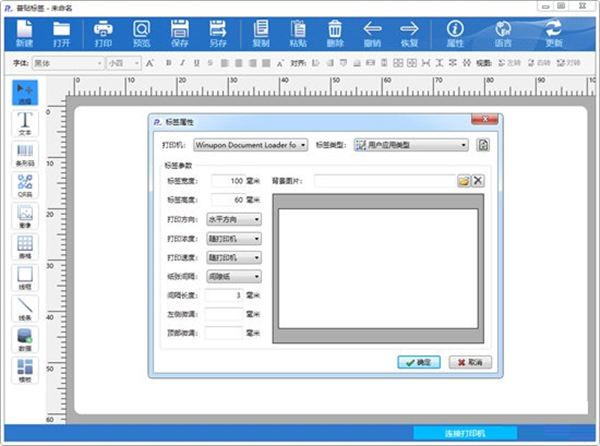Image resolution: width=600 pixels, height=446 pixels.
Task: Toggle bold formatting in the font bar
Action: (x=169, y=63)
